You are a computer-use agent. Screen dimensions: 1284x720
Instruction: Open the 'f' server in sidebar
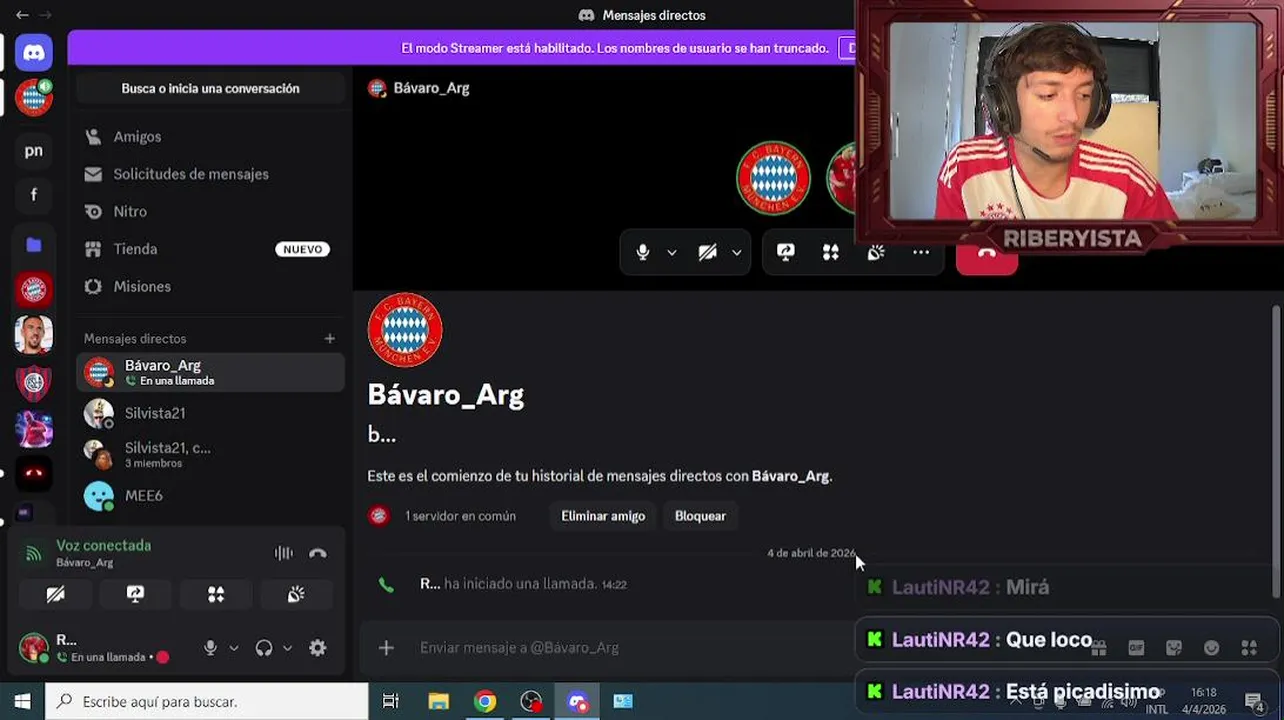point(34,196)
